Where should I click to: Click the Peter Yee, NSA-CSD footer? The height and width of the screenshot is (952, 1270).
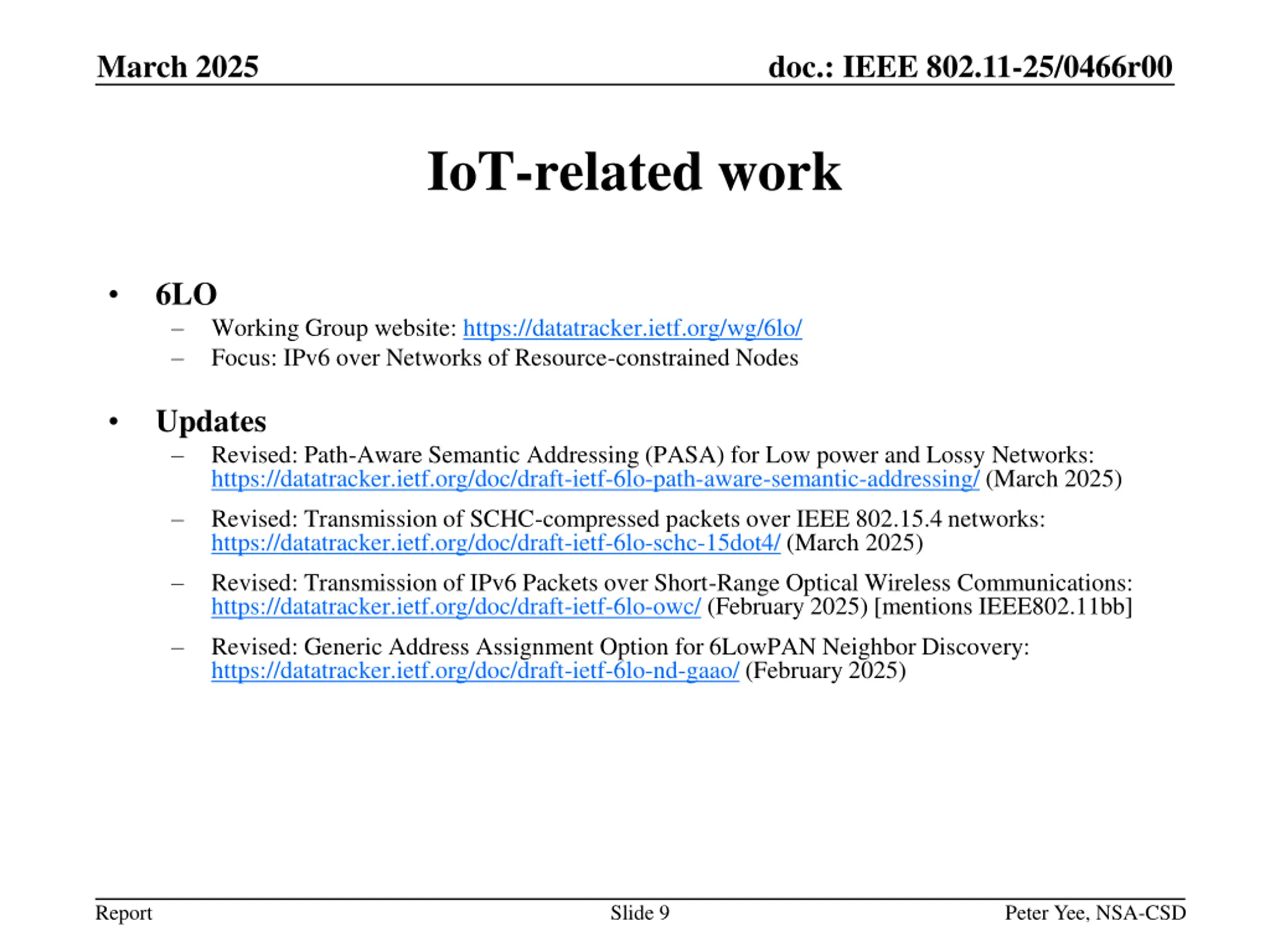(1095, 912)
